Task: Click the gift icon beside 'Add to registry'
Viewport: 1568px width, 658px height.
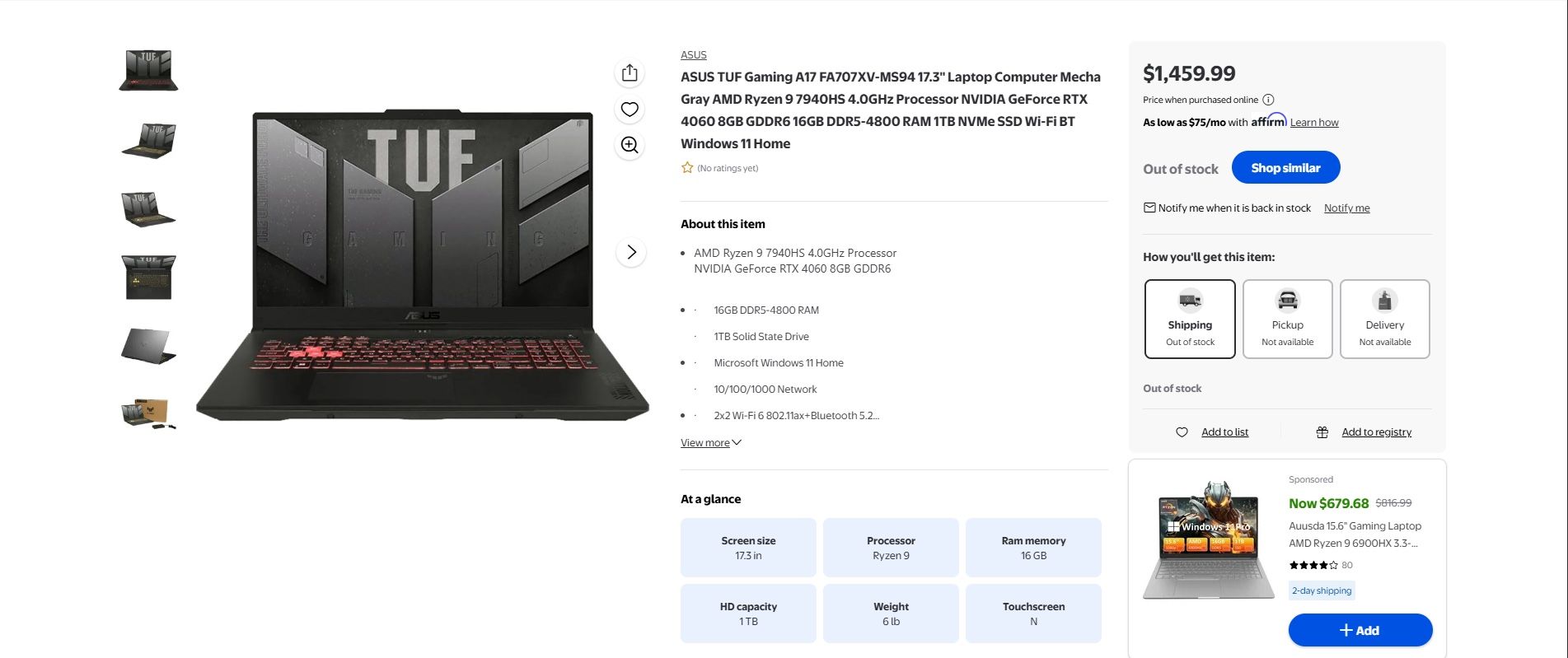Action: pos(1322,432)
